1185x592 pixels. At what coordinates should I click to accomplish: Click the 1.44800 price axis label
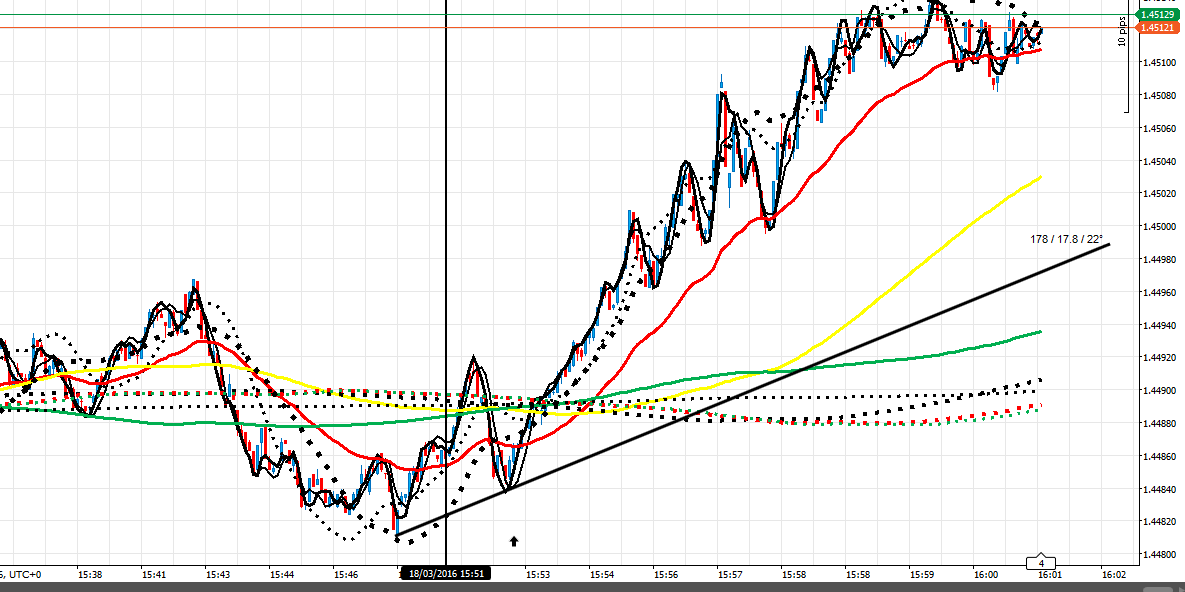(1160, 552)
